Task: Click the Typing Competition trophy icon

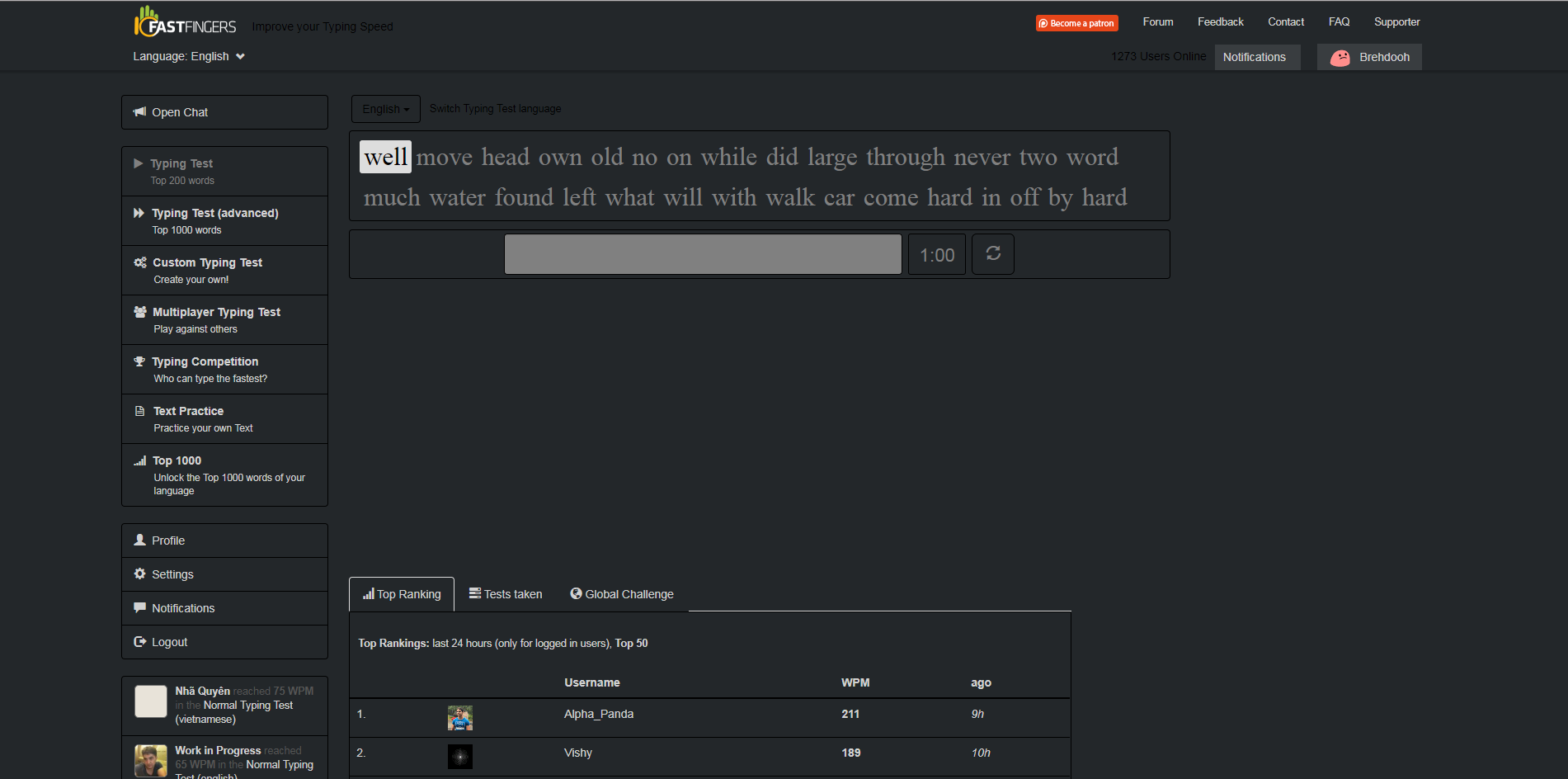Action: click(140, 361)
